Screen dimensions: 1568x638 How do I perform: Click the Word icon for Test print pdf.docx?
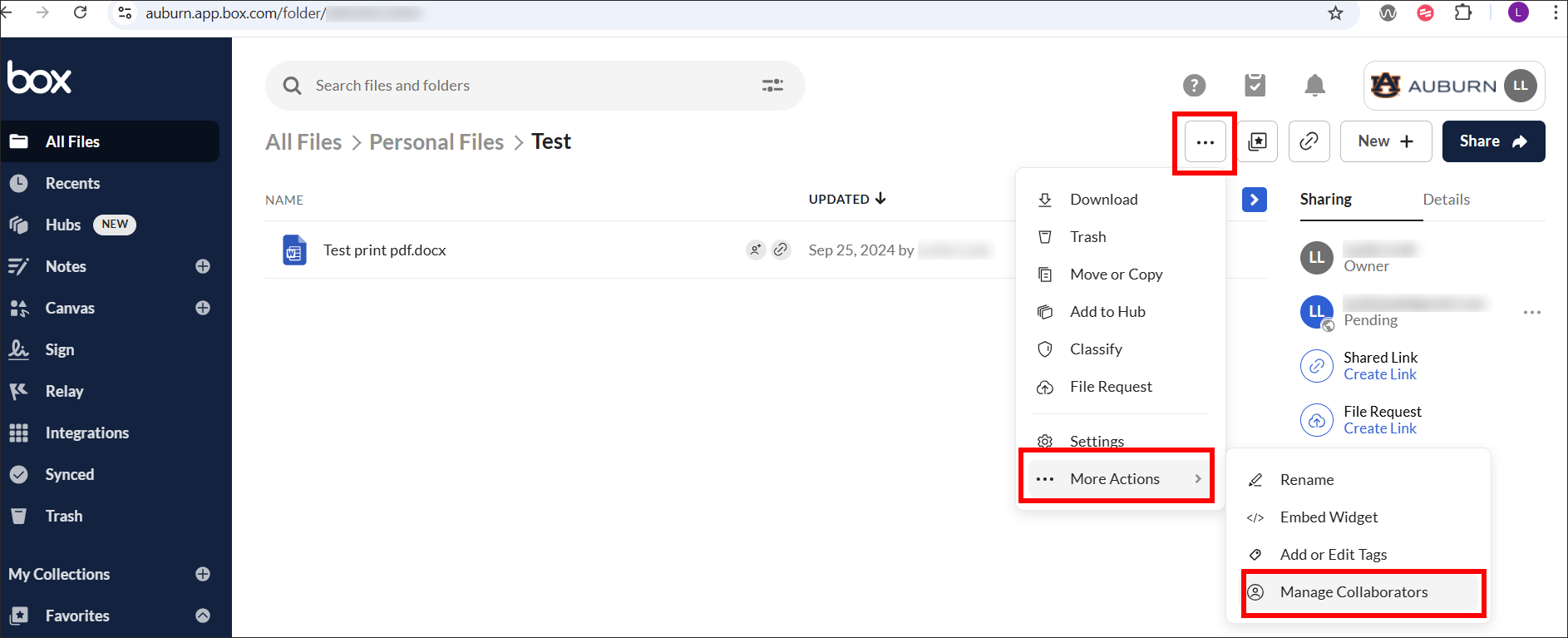tap(294, 250)
